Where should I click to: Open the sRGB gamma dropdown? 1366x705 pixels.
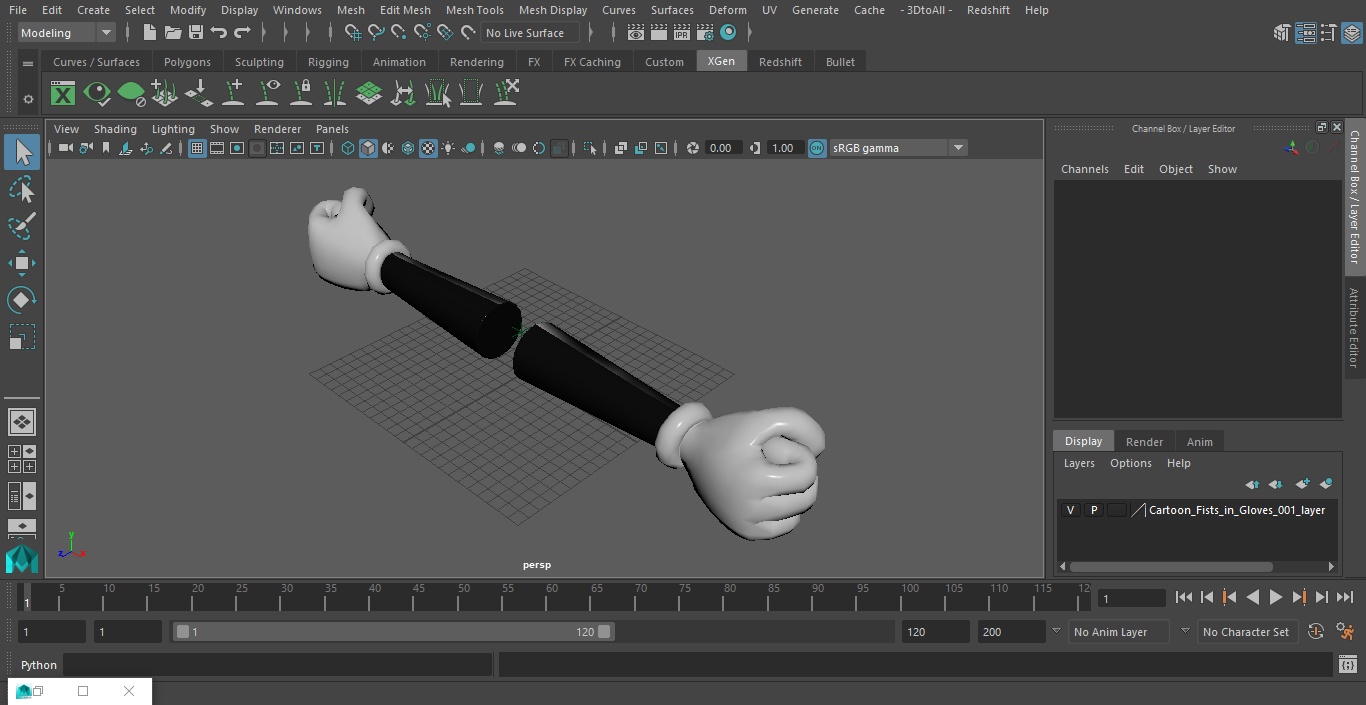(x=898, y=148)
